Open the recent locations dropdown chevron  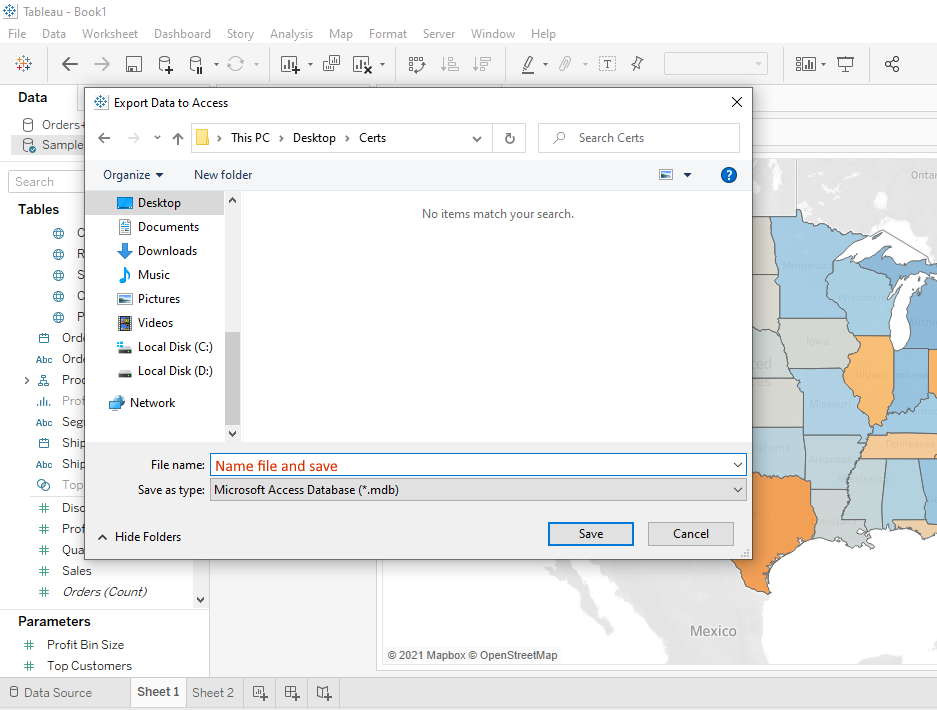(x=157, y=137)
